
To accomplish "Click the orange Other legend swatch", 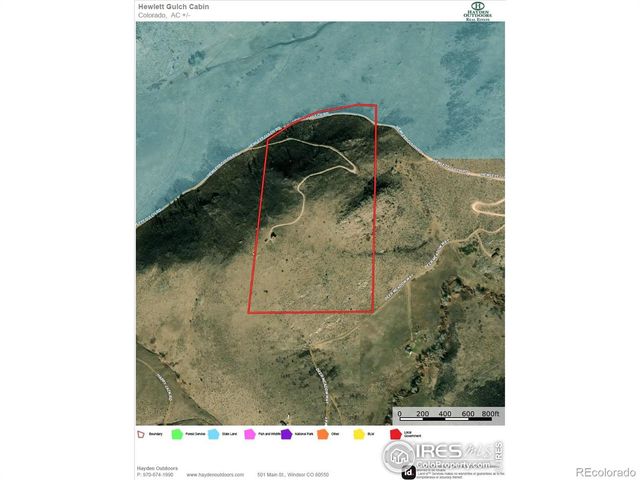I will tap(323, 434).
